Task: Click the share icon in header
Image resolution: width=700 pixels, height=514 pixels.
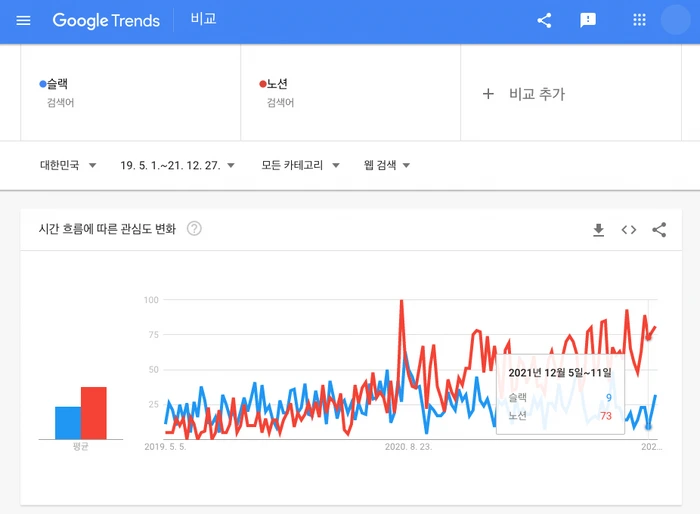Action: 544,20
